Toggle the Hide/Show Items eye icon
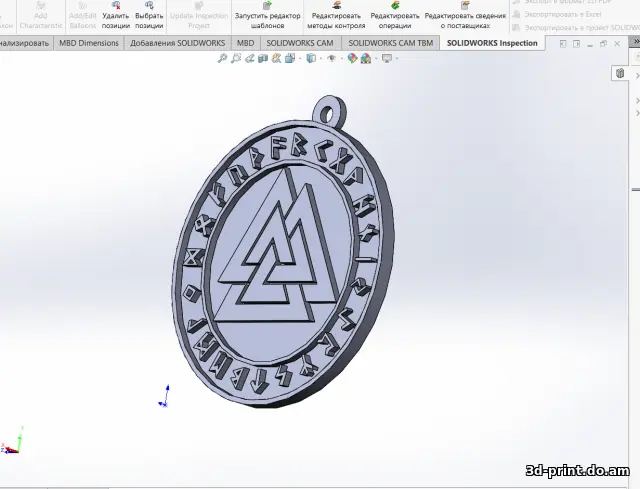 (331, 58)
